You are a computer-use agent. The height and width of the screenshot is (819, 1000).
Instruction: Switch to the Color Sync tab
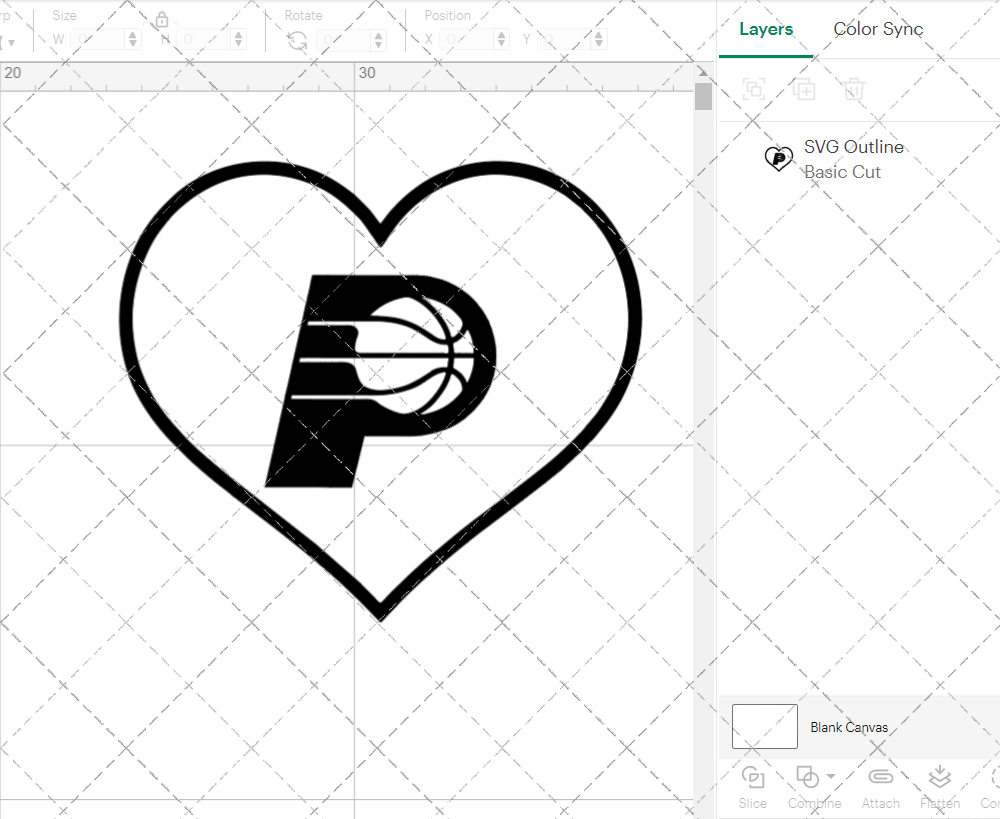[878, 29]
